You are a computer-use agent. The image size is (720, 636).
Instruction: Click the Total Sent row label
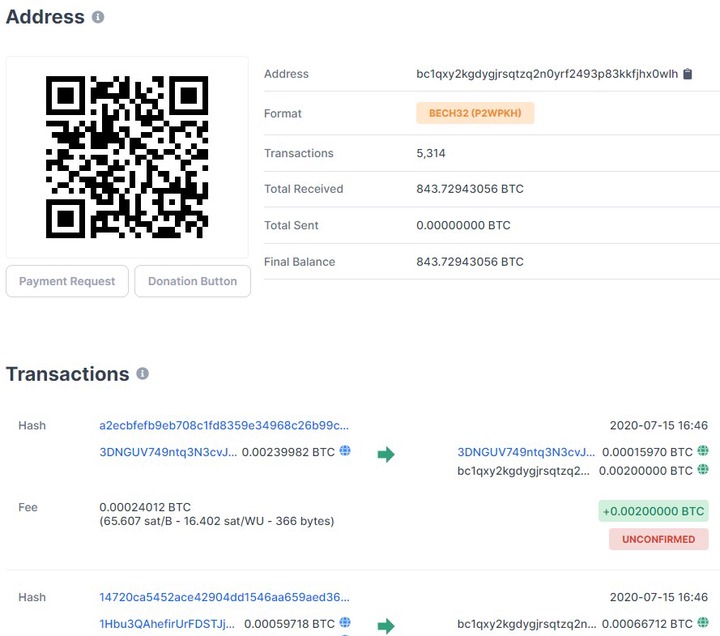coord(291,225)
